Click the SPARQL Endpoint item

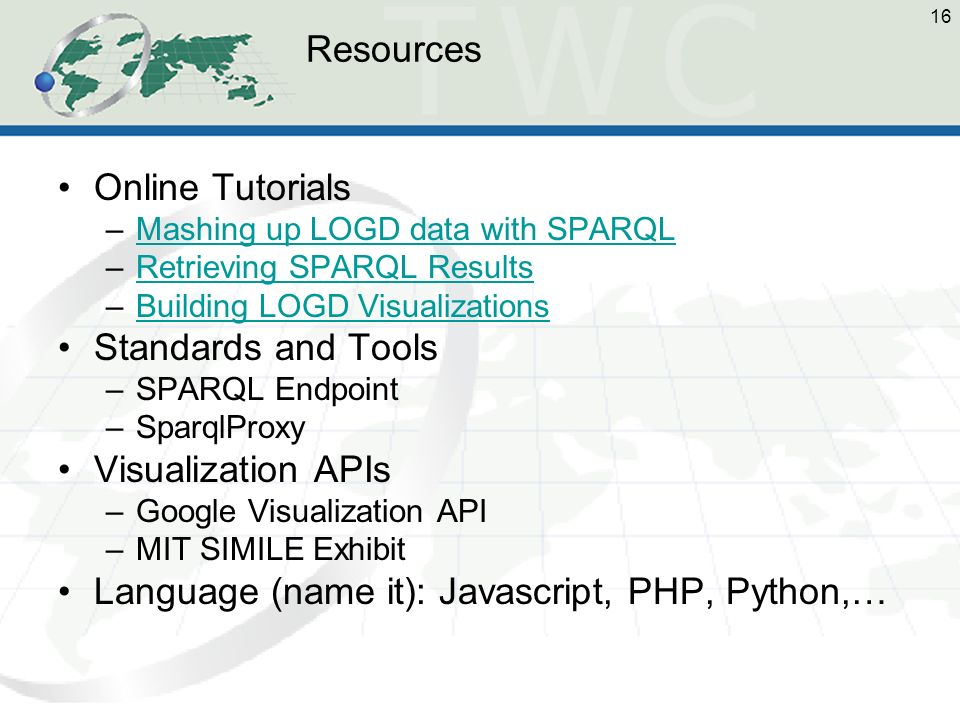pos(267,389)
